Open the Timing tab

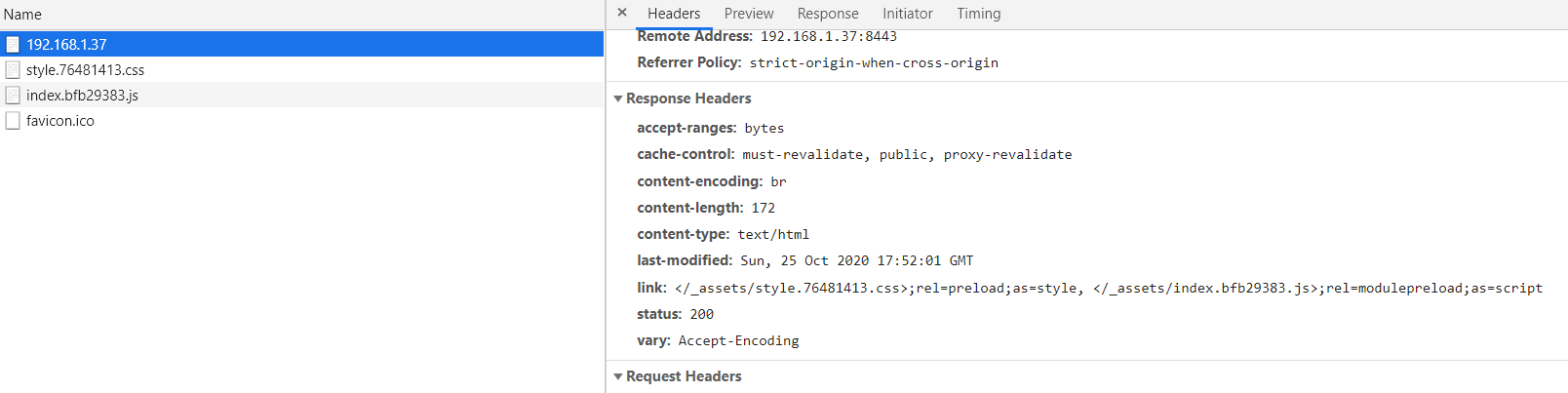[x=979, y=14]
